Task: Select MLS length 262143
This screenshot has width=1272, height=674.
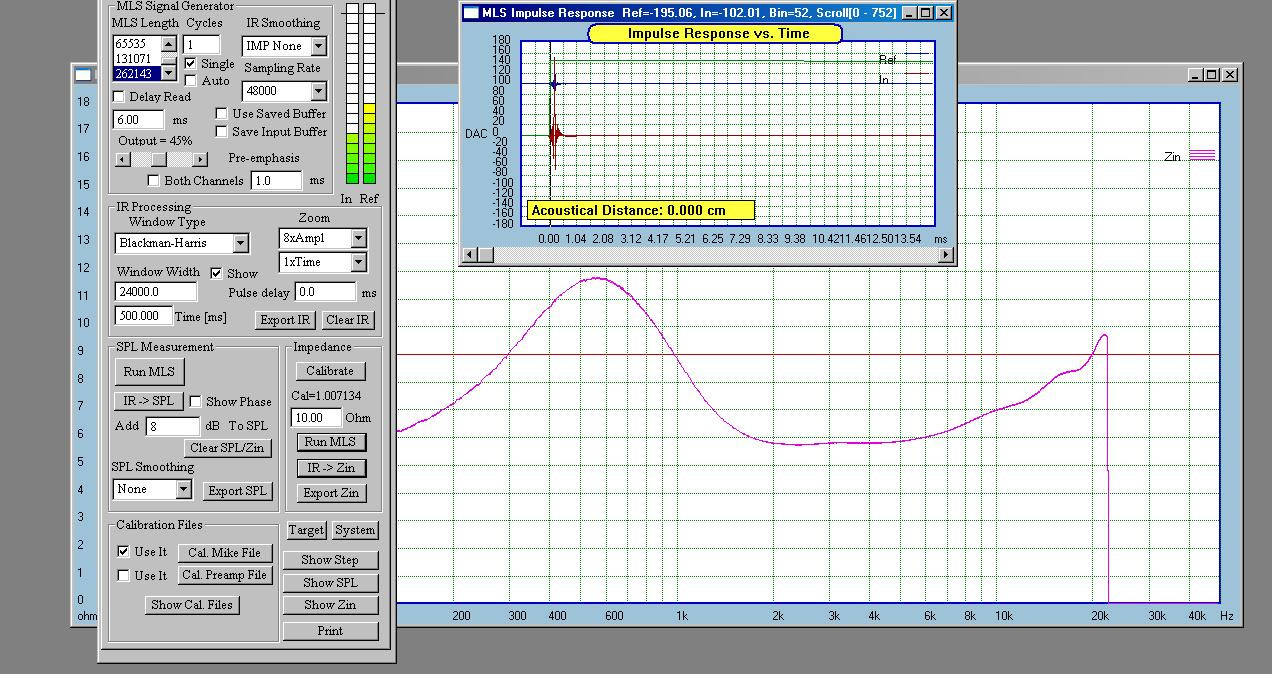Action: pyautogui.click(x=136, y=73)
